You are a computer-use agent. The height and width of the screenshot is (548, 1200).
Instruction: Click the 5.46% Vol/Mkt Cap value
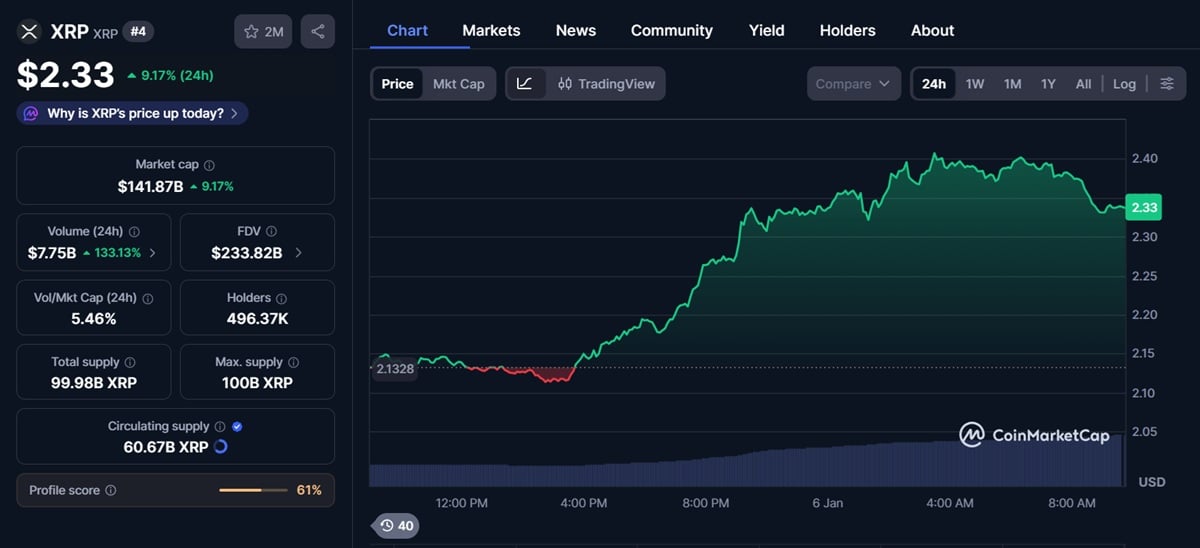click(x=93, y=319)
